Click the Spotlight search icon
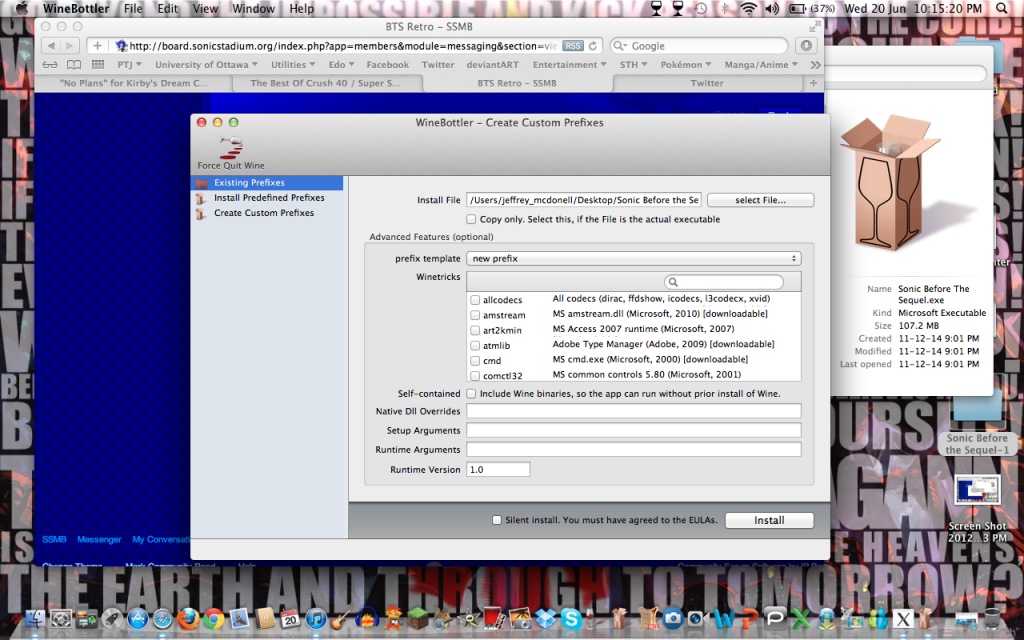This screenshot has height=640, width=1024. (x=1002, y=8)
